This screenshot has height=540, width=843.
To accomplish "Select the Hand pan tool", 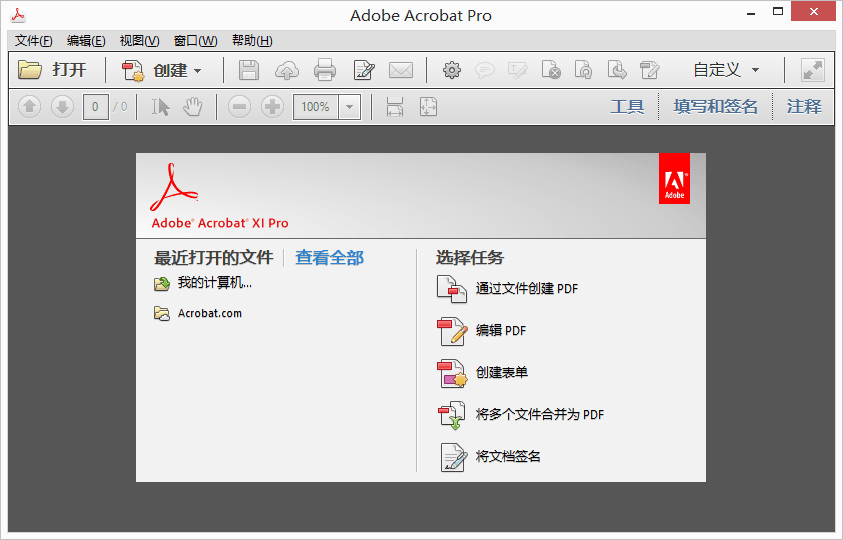I will coord(192,106).
